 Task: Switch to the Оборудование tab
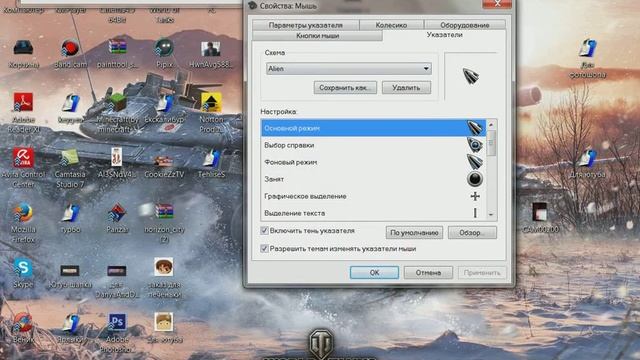pyautogui.click(x=465, y=25)
